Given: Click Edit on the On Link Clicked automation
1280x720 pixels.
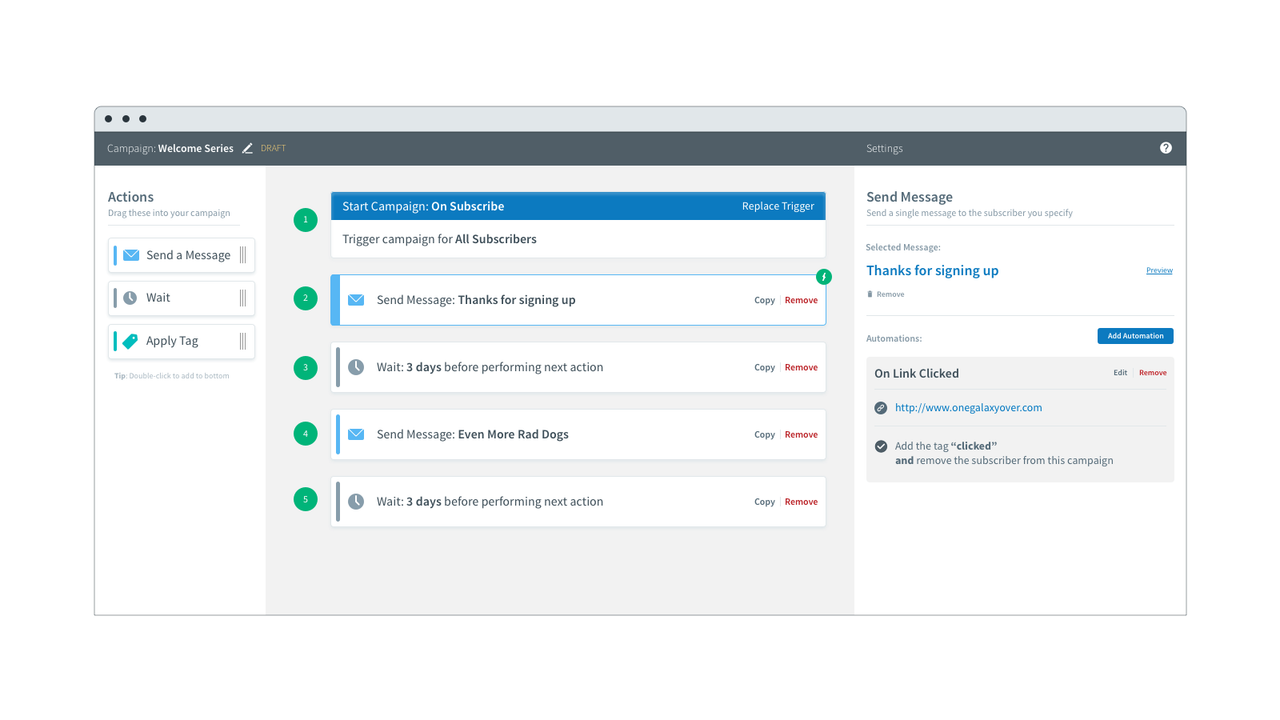Looking at the screenshot, I should click(1121, 372).
